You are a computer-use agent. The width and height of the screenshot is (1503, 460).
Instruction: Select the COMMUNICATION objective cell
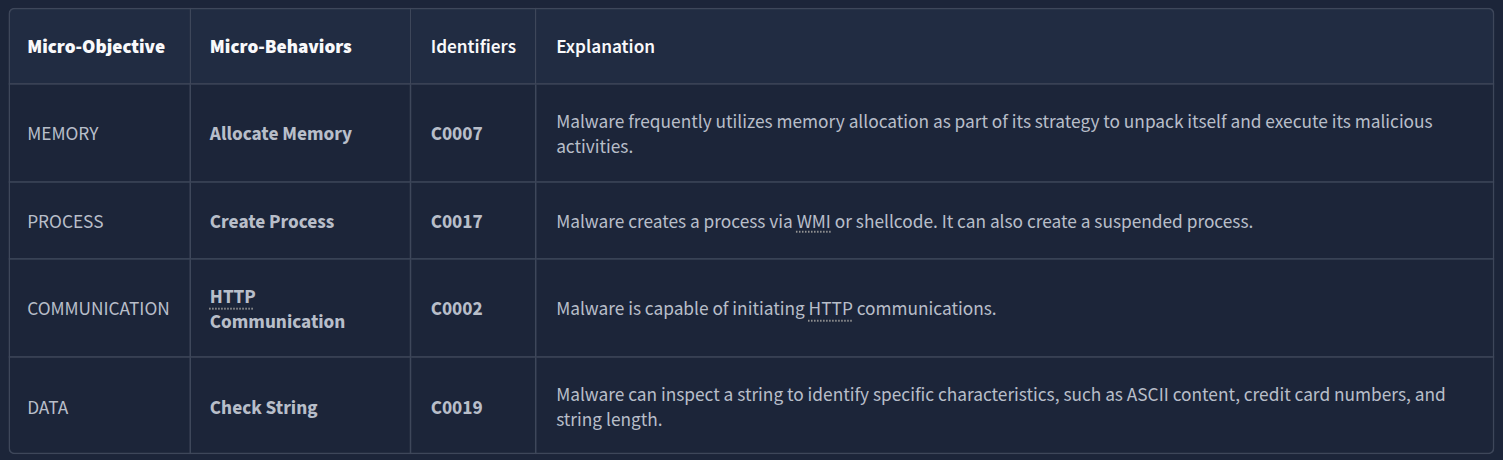(x=98, y=309)
